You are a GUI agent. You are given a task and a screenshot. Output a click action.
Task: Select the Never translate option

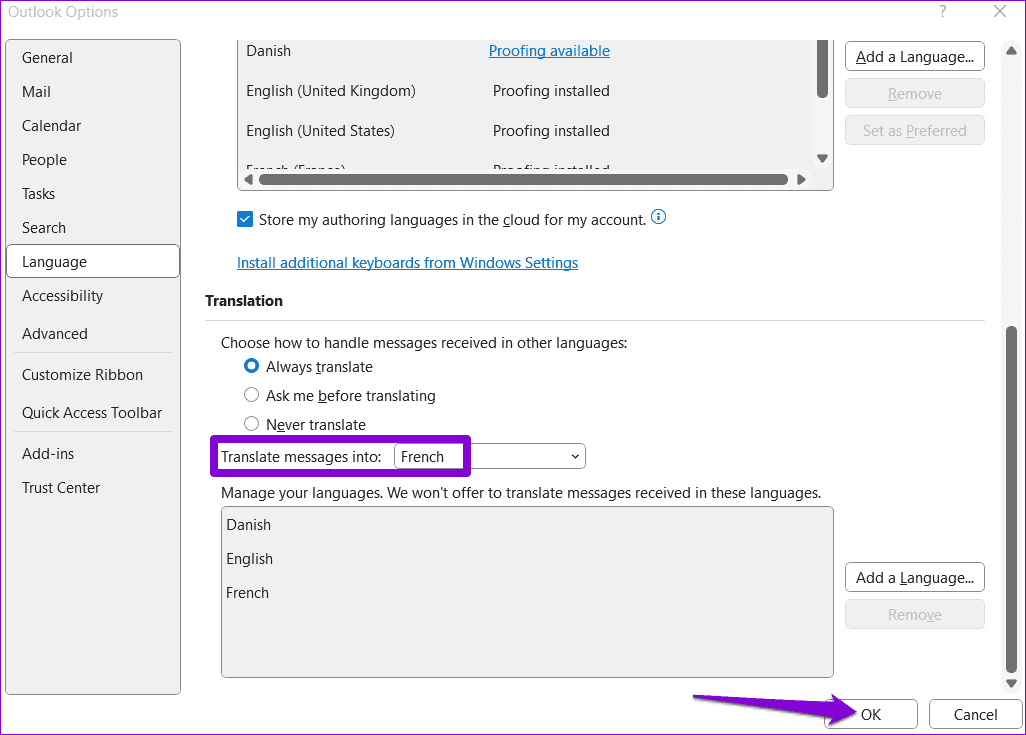[251, 423]
